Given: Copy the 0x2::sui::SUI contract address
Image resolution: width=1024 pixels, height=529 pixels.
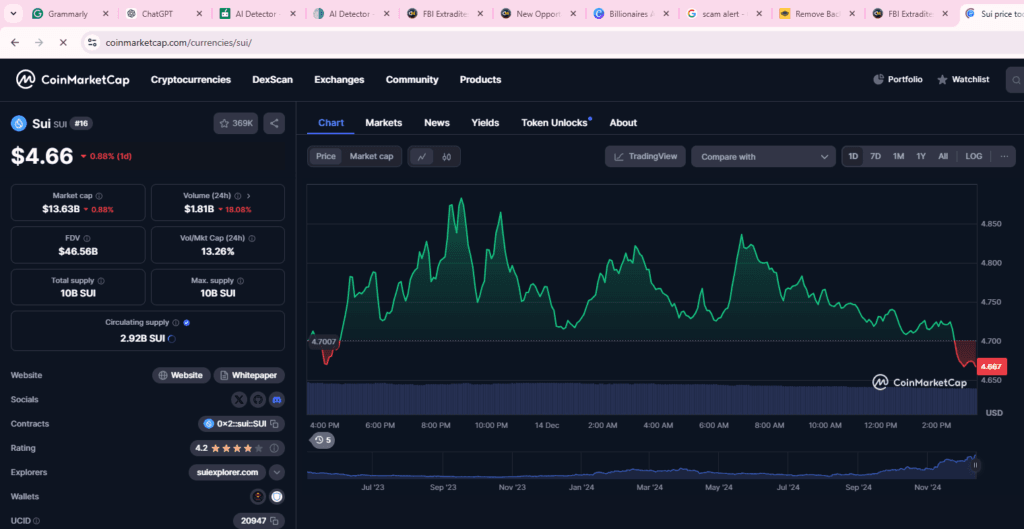Looking at the screenshot, I should [275, 424].
